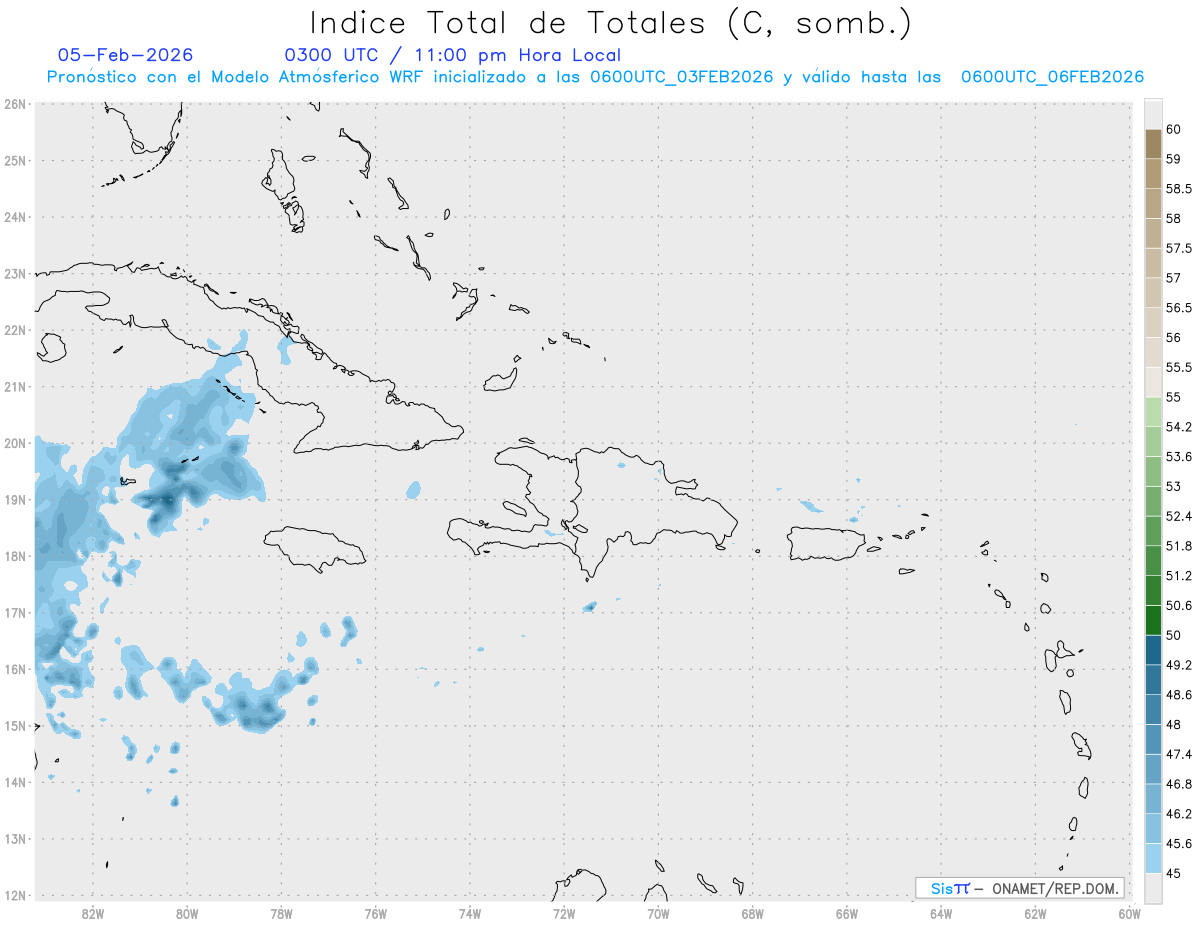Click the colorbar label "56.5"
The image size is (1200, 927).
[x=1179, y=308]
